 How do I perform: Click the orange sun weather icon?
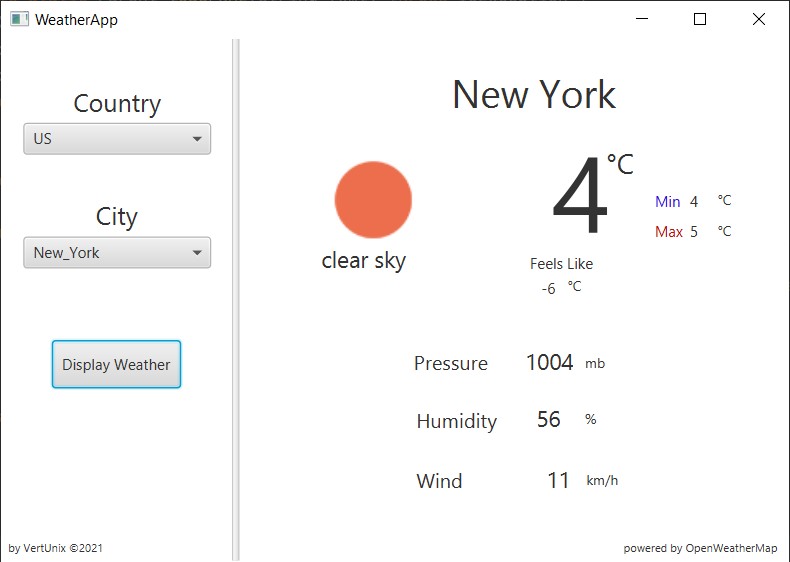[x=373, y=200]
